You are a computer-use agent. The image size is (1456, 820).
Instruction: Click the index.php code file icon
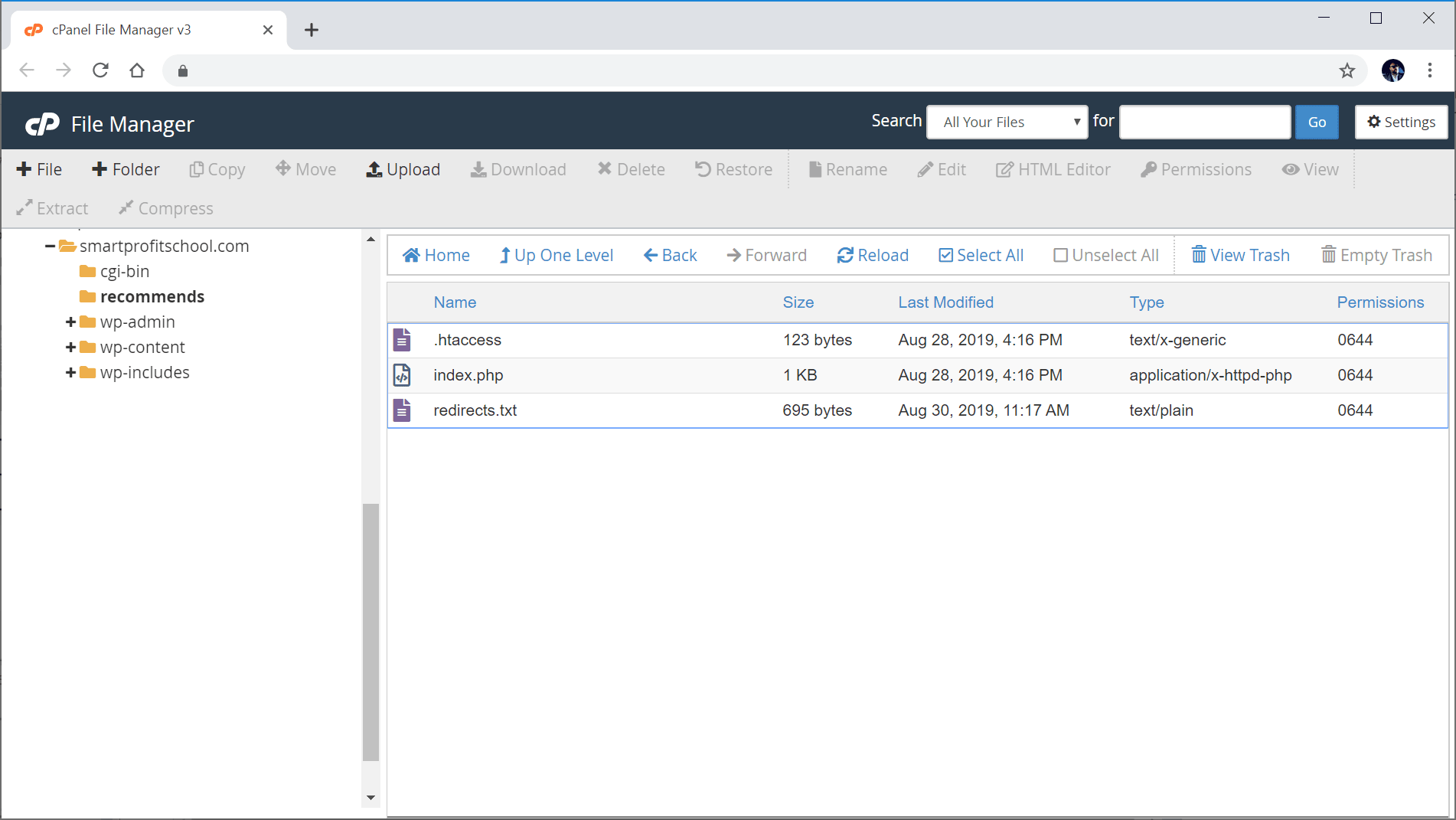click(402, 375)
